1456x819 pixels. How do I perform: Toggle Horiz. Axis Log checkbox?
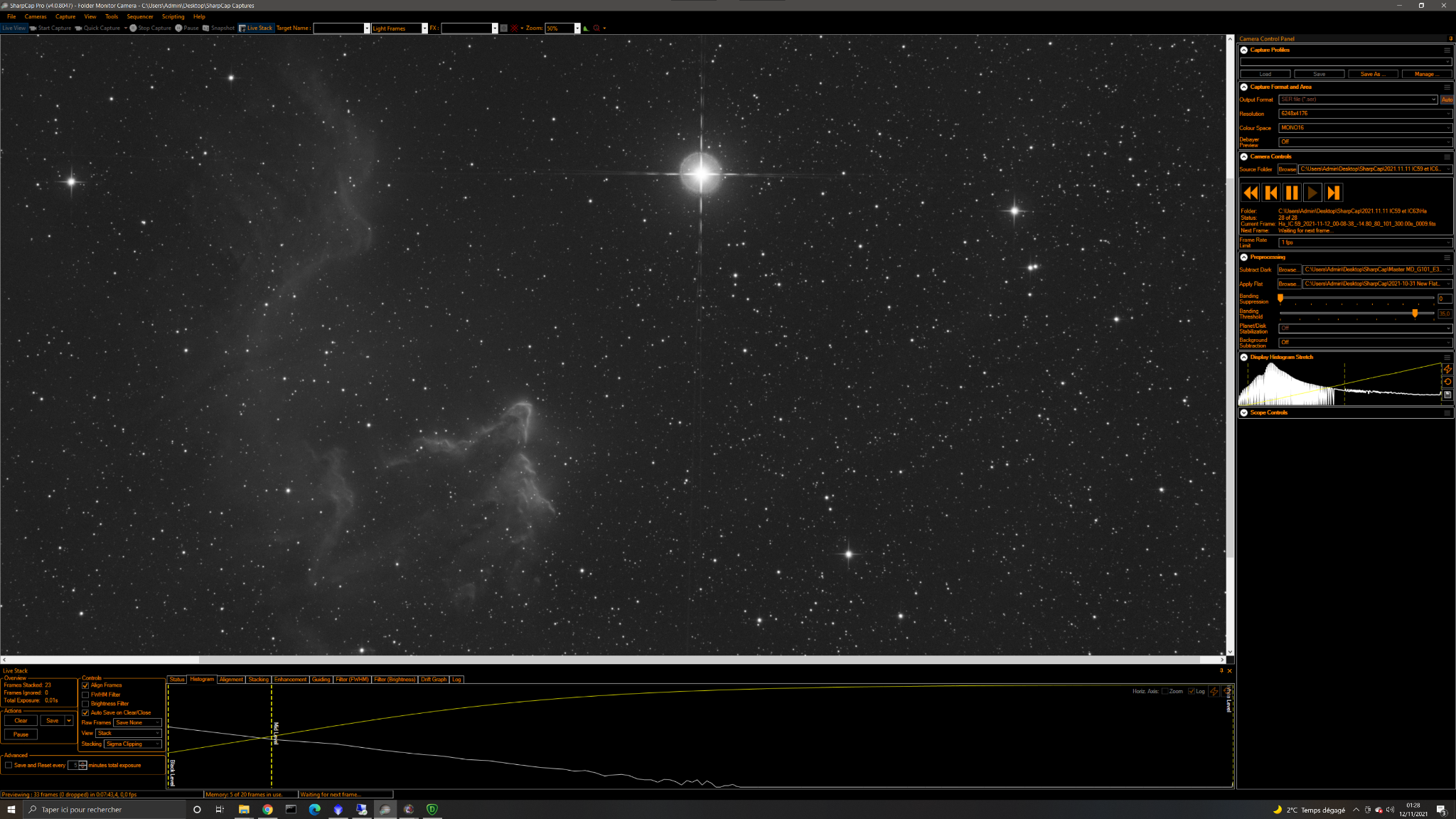pyautogui.click(x=1192, y=691)
